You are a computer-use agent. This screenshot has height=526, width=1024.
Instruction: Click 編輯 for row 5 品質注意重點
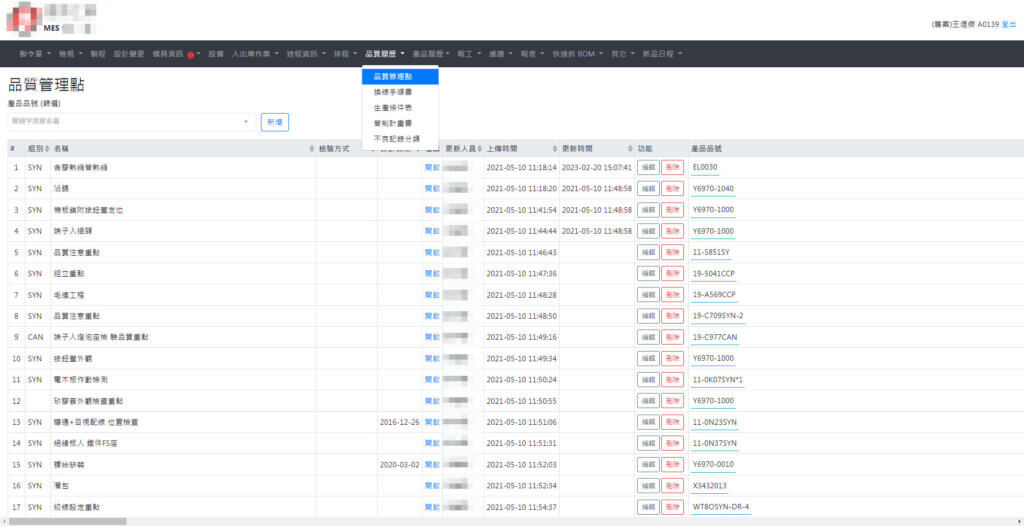(x=648, y=252)
